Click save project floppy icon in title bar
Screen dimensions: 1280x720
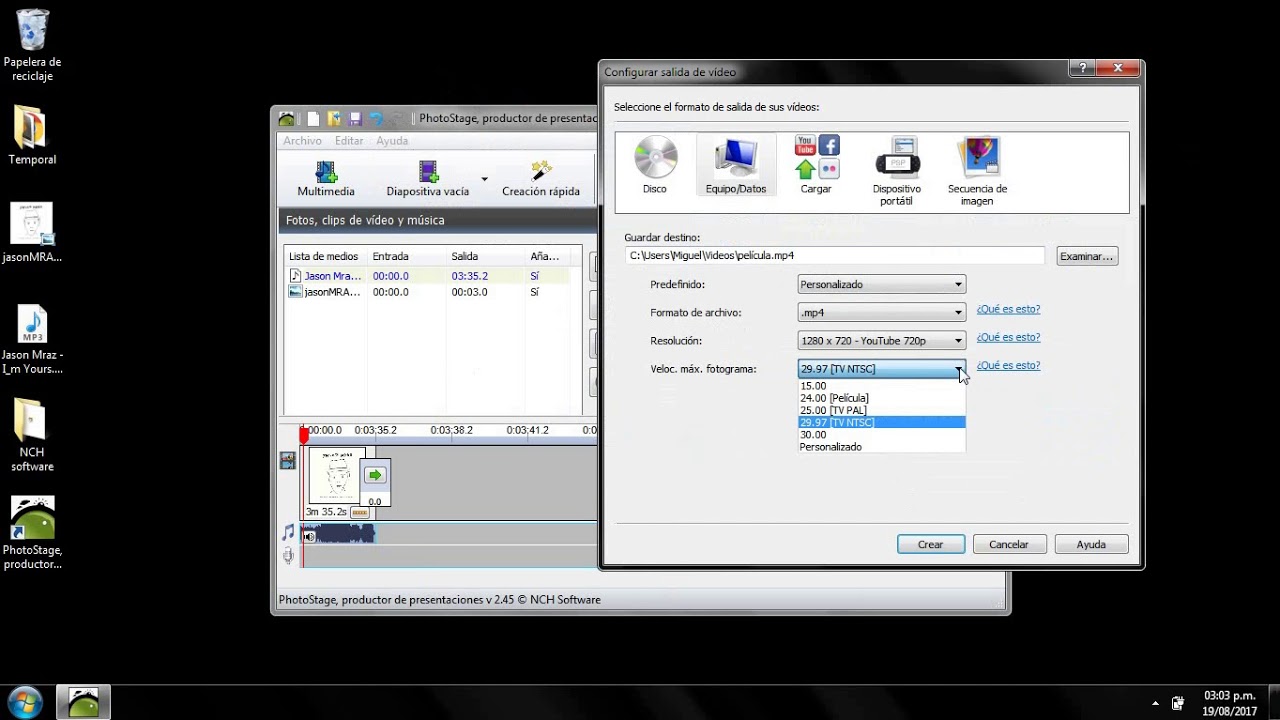tap(354, 119)
